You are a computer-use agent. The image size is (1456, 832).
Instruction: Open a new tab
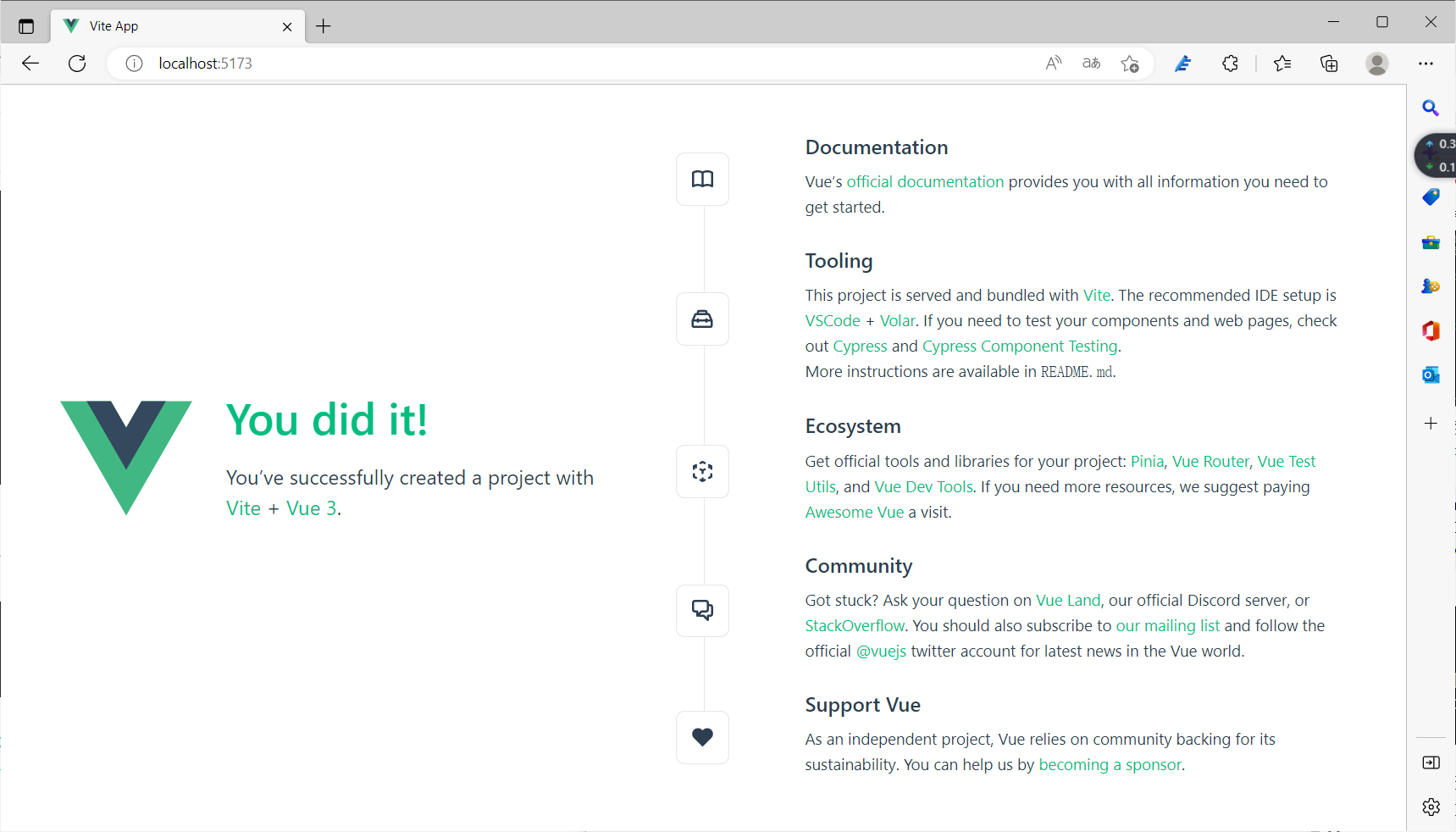[324, 26]
